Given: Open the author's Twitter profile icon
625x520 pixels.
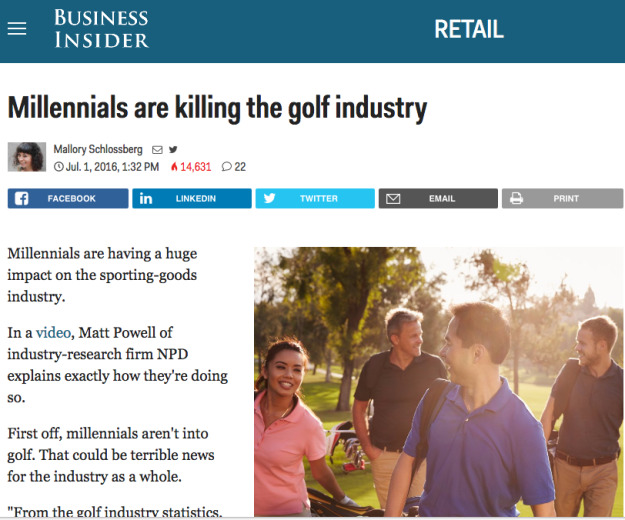Looking at the screenshot, I should point(173,149).
